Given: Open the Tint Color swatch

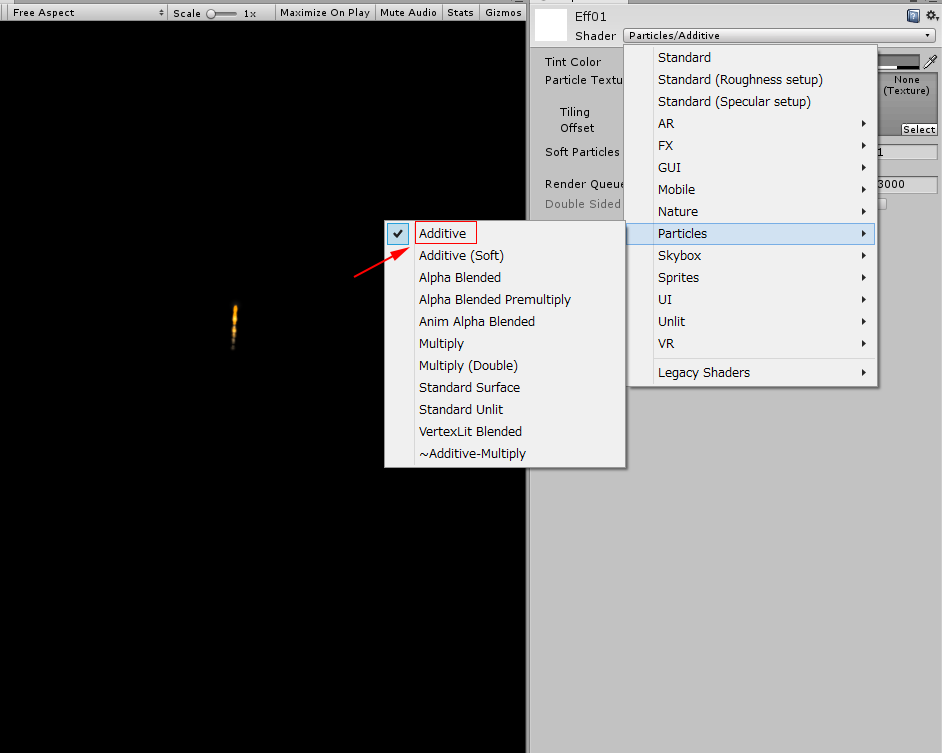Looking at the screenshot, I should tap(899, 61).
